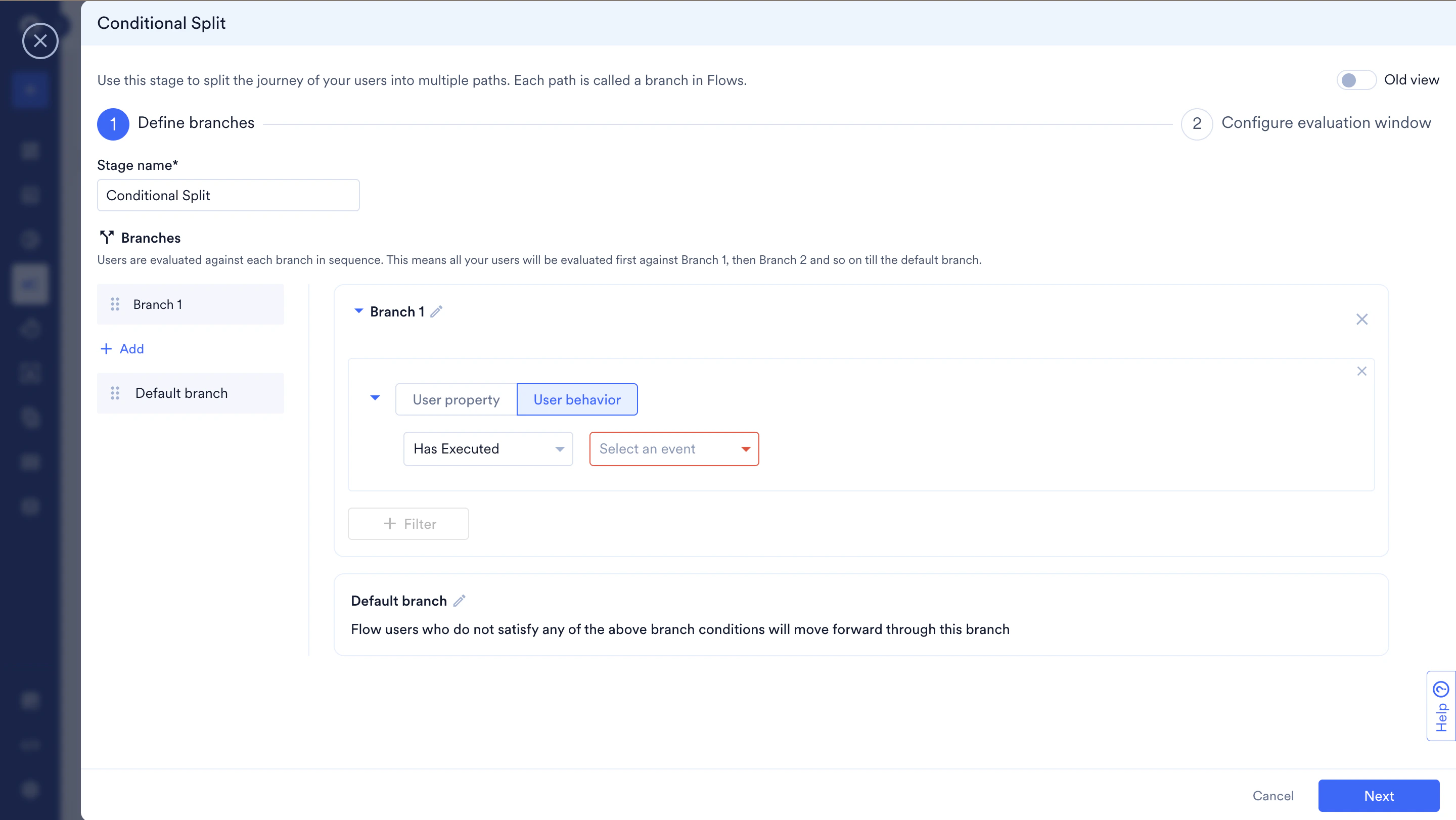Viewport: 1456px width, 820px height.
Task: Add a new branch with the Add link
Action: point(121,348)
